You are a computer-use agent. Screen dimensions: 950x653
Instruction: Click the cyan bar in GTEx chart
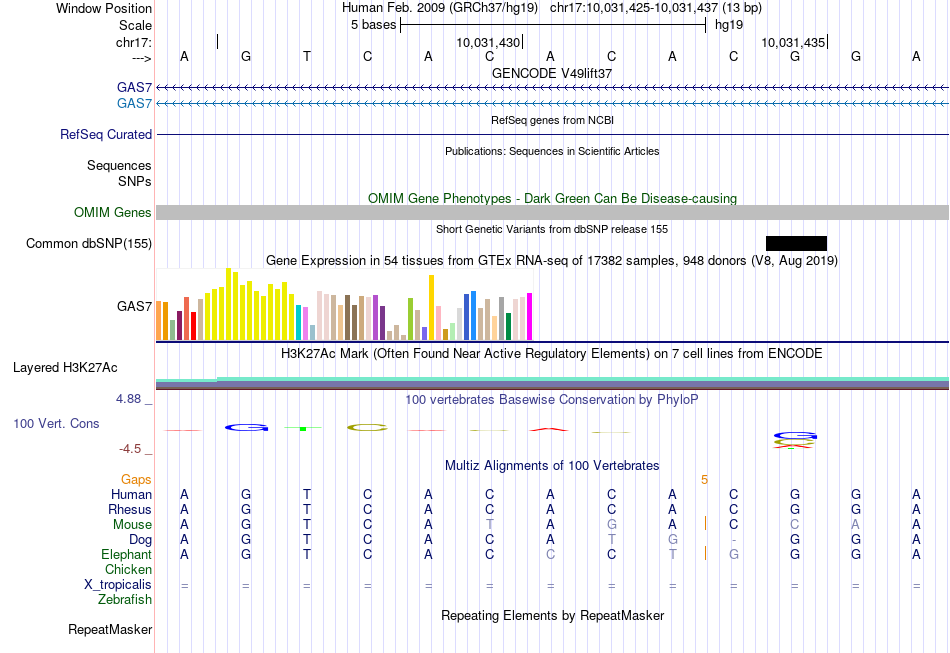click(x=298, y=323)
